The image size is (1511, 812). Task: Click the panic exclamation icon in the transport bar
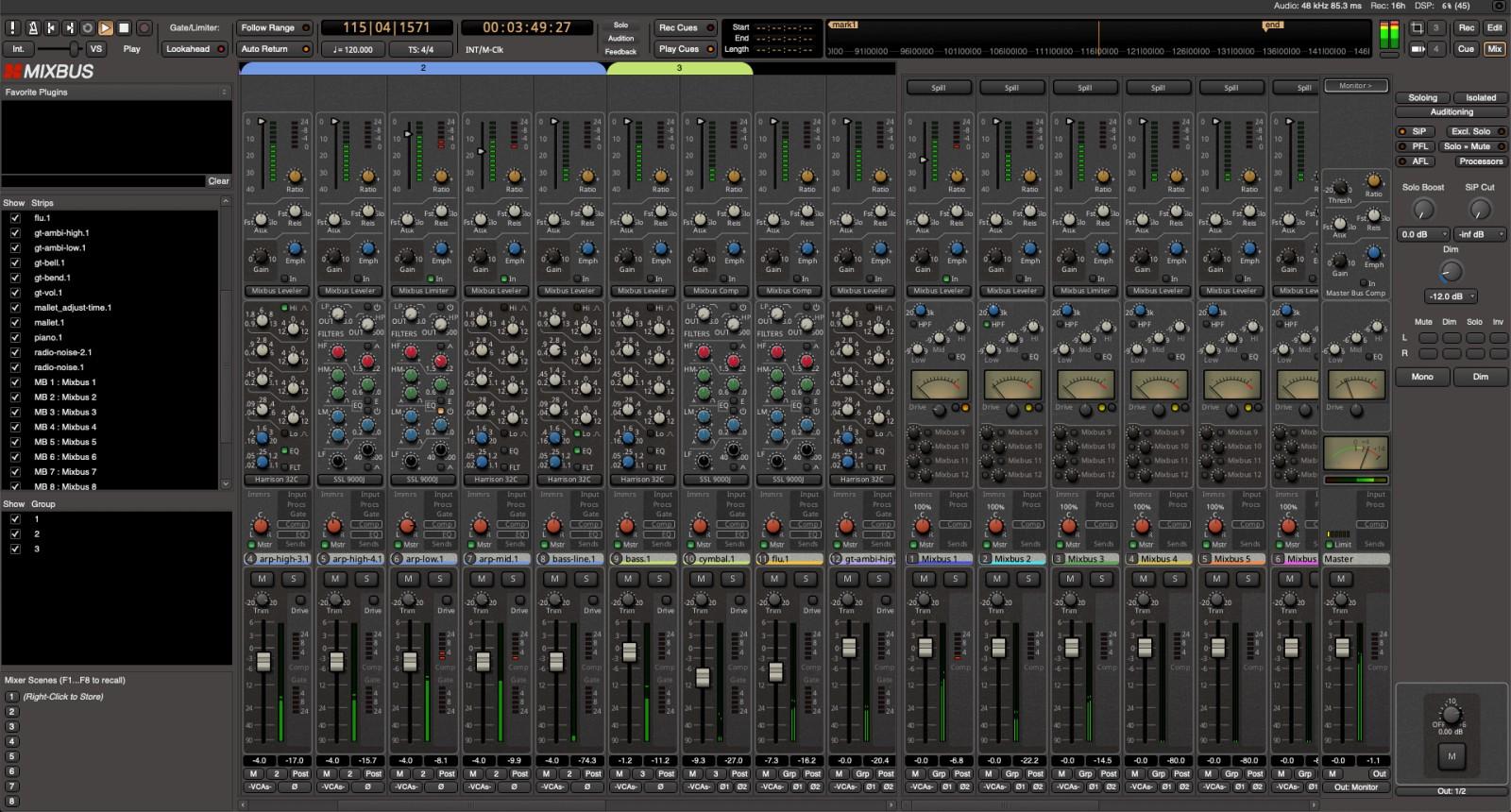13,28
